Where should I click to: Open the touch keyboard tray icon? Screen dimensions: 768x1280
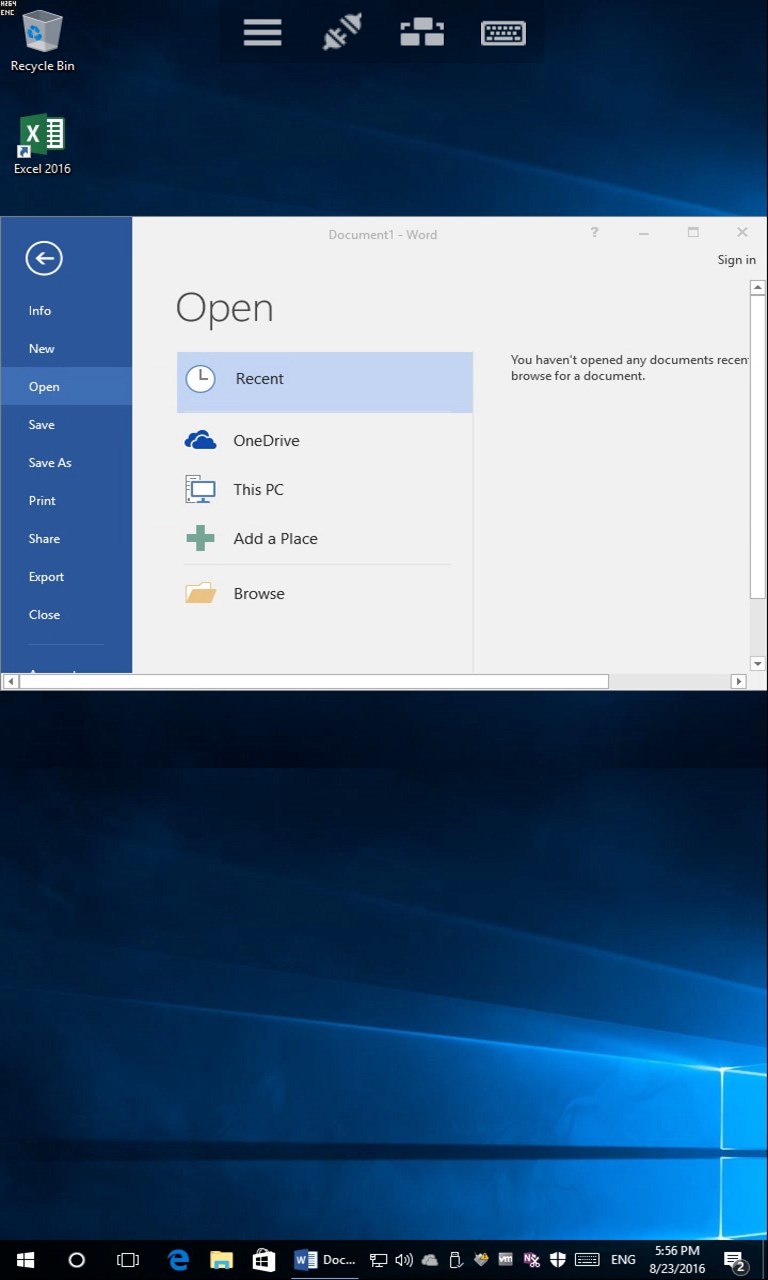click(x=587, y=1260)
